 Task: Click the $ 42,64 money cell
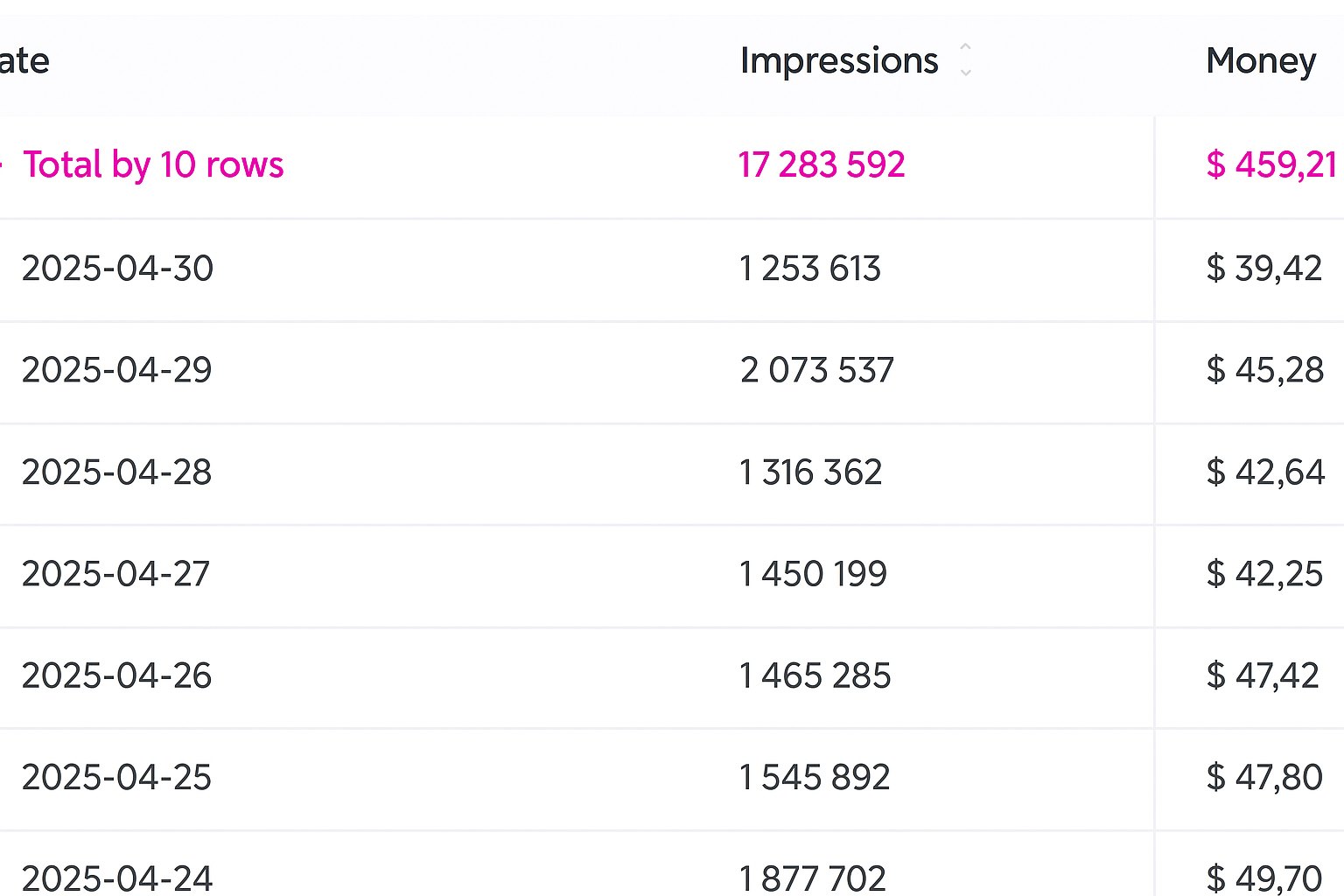click(x=1264, y=472)
